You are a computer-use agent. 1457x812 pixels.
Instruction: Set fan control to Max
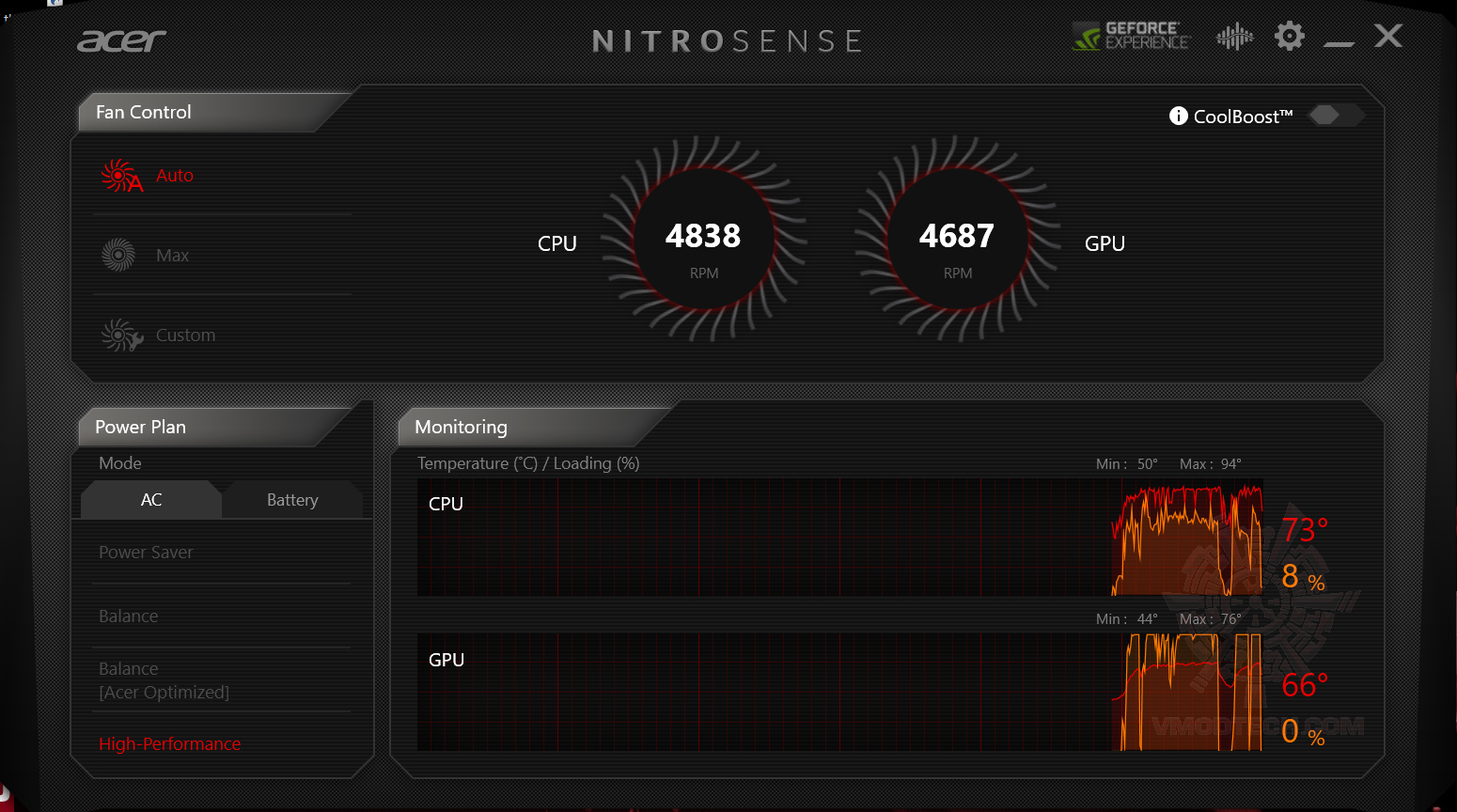tap(173, 256)
